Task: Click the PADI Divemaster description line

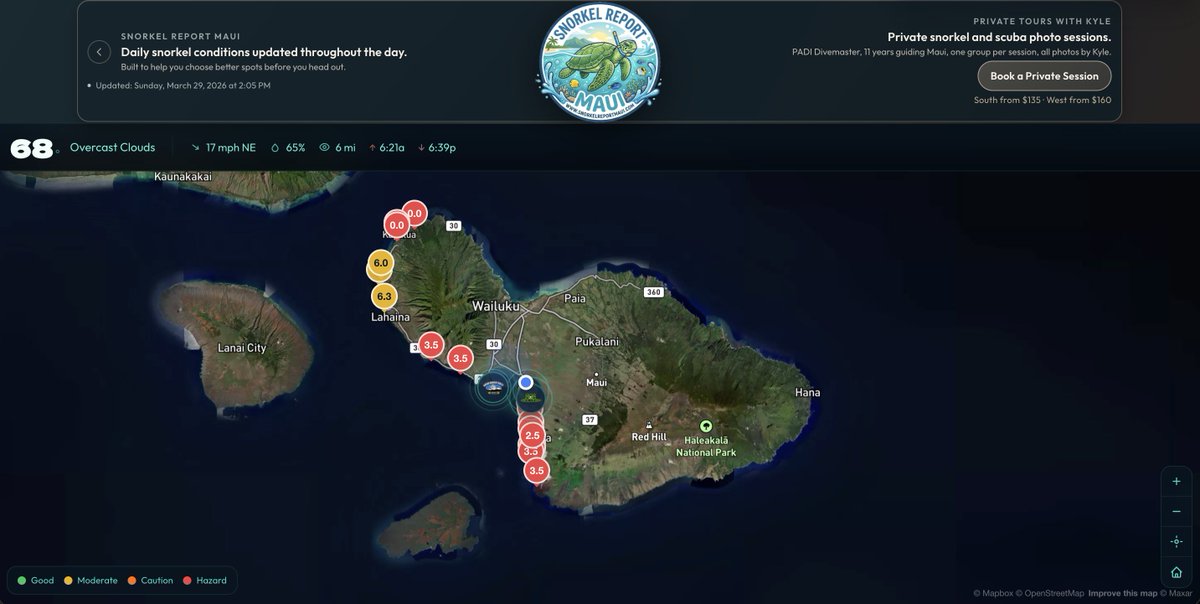Action: click(950, 52)
